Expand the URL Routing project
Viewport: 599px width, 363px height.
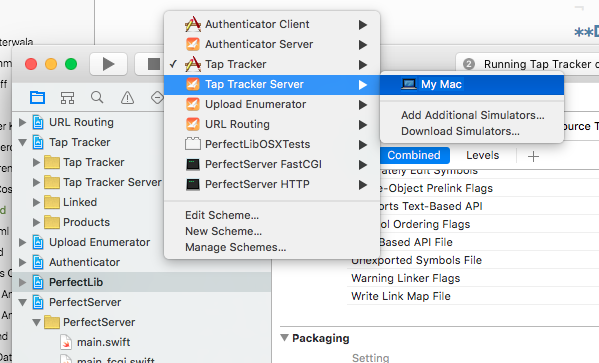click(x=23, y=122)
